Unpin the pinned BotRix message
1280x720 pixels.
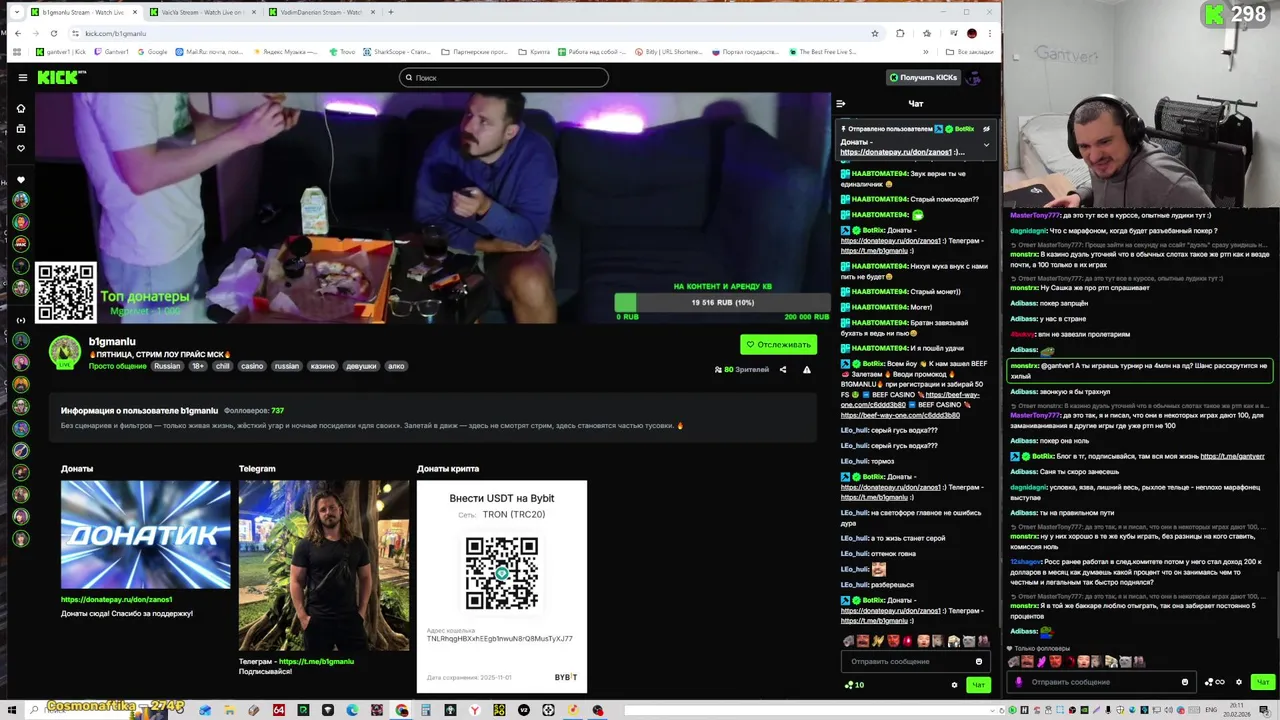click(986, 129)
